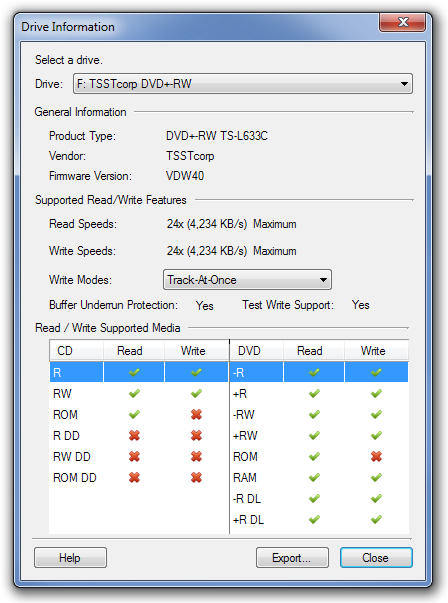The image size is (448, 603).
Task: Click the Buffer Underrun Protection Yes value
Action: (x=205, y=305)
